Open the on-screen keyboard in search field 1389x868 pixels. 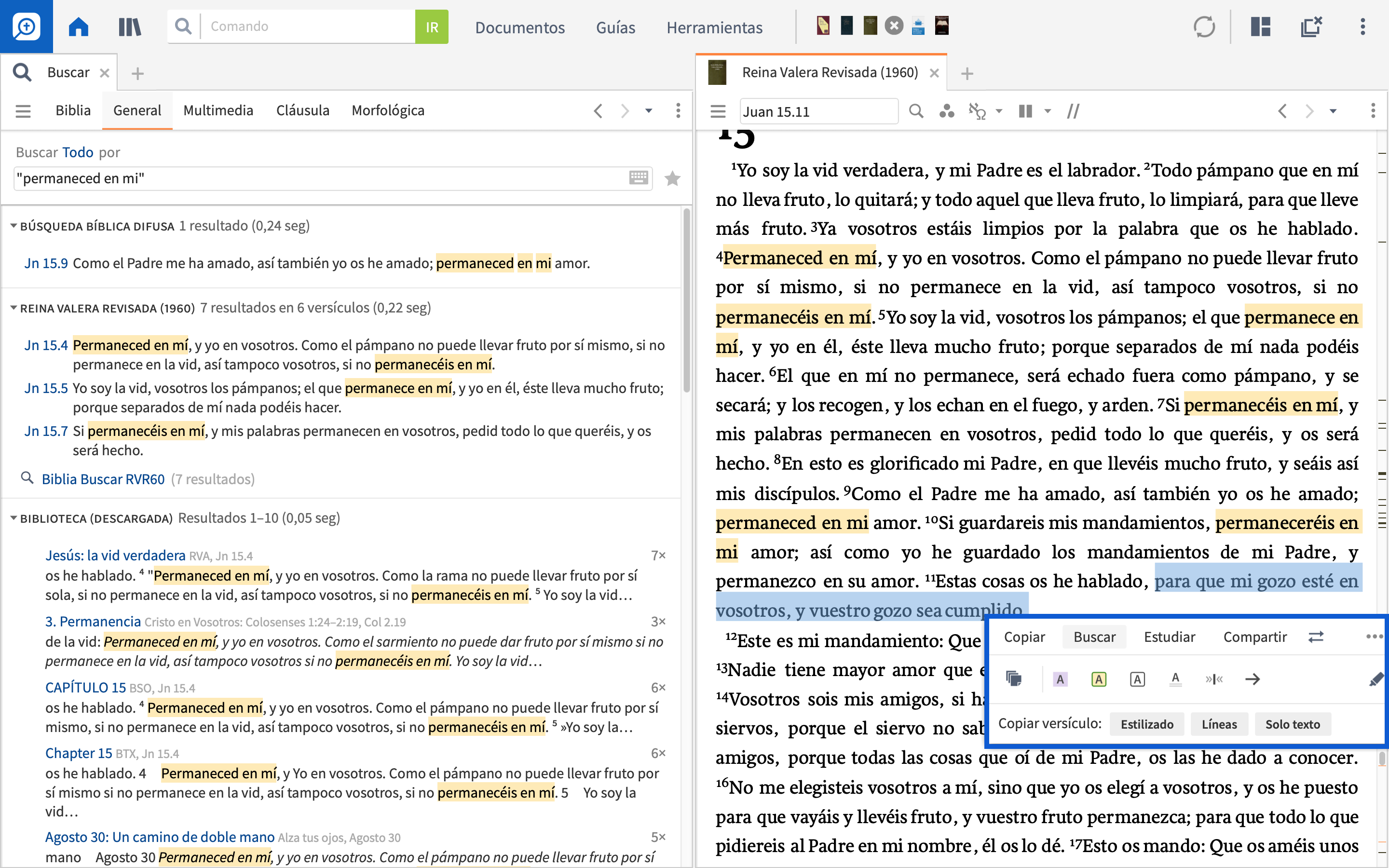(638, 178)
